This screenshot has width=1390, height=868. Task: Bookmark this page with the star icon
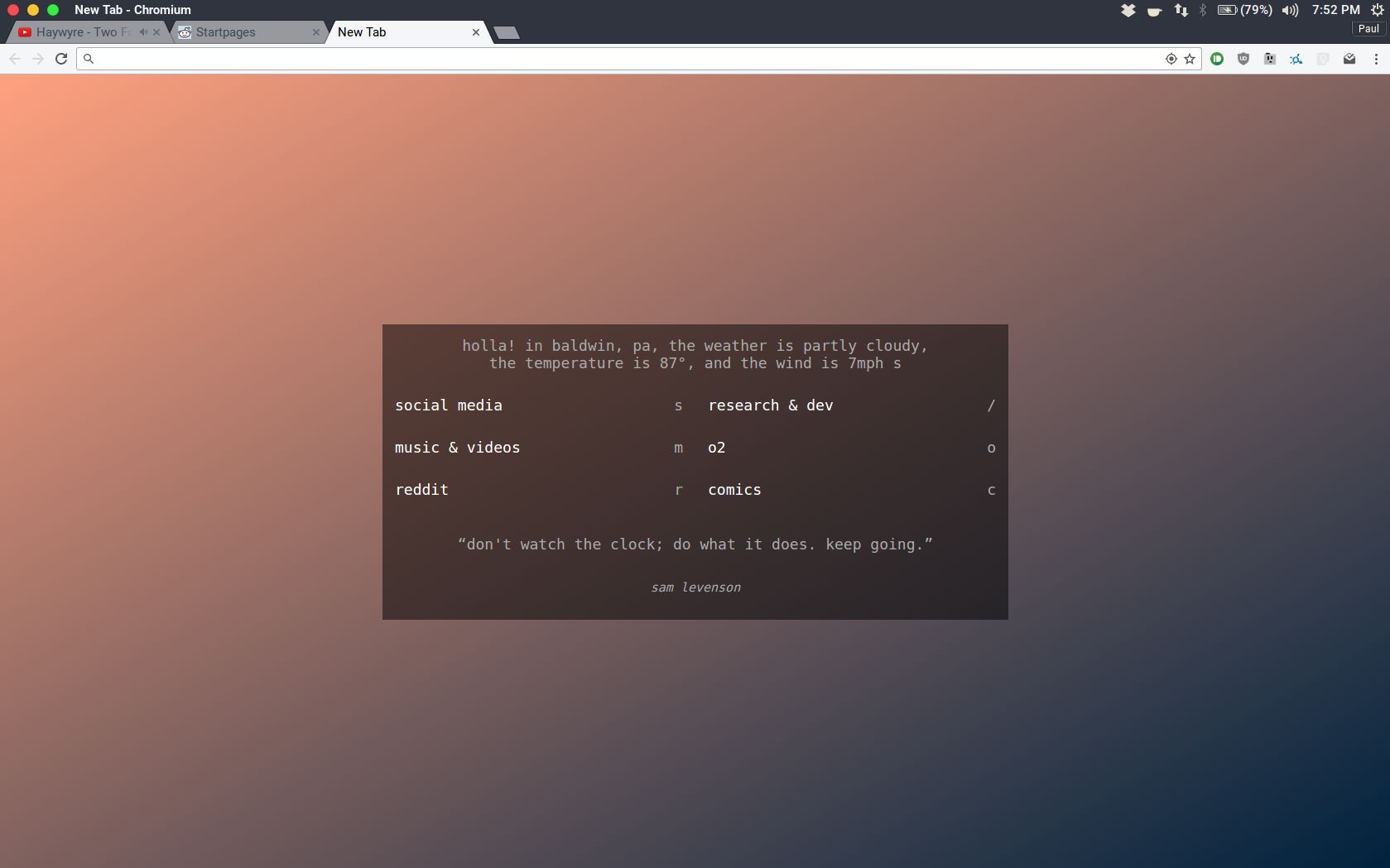(x=1190, y=59)
